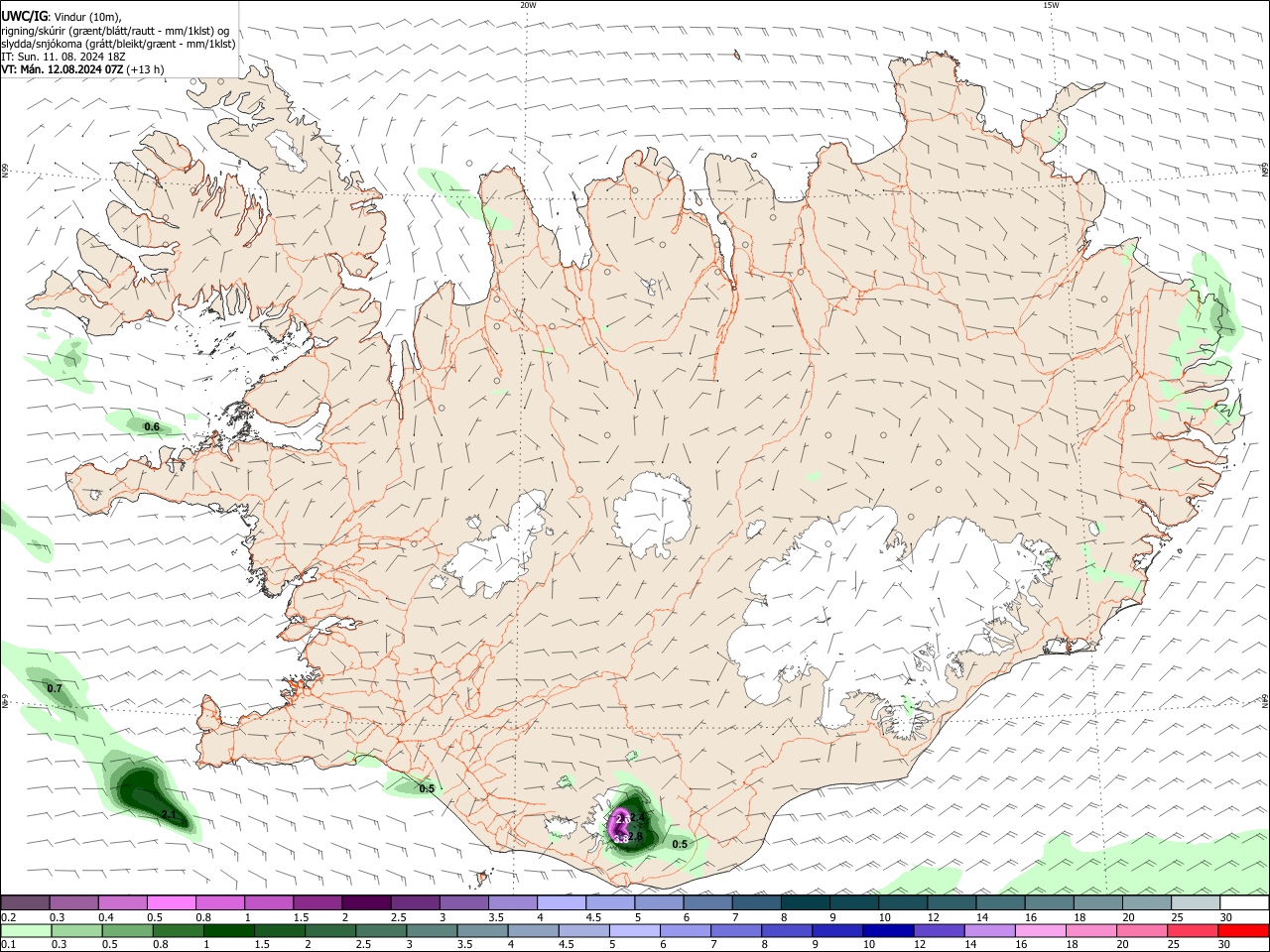This screenshot has height=952, width=1270.
Task: Click the "UWC/IG" title text
Action: tap(24, 17)
